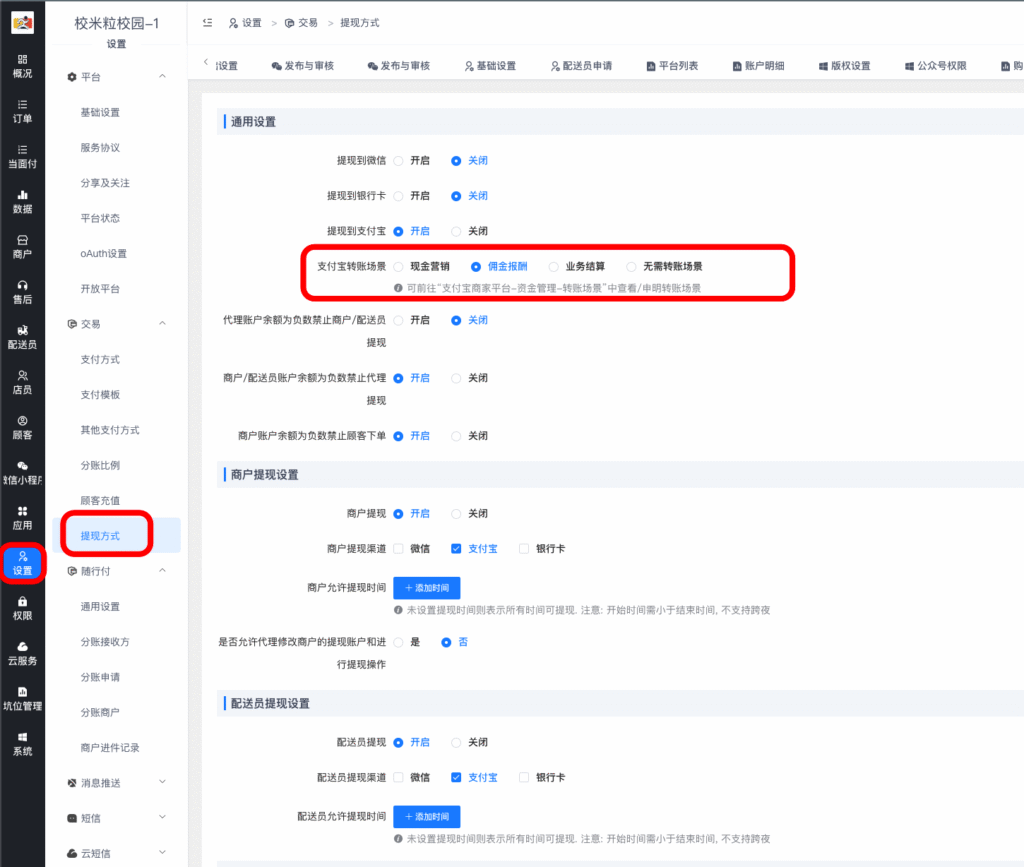Open the 数据 data chart icon
1024x867 pixels.
pos(22,201)
